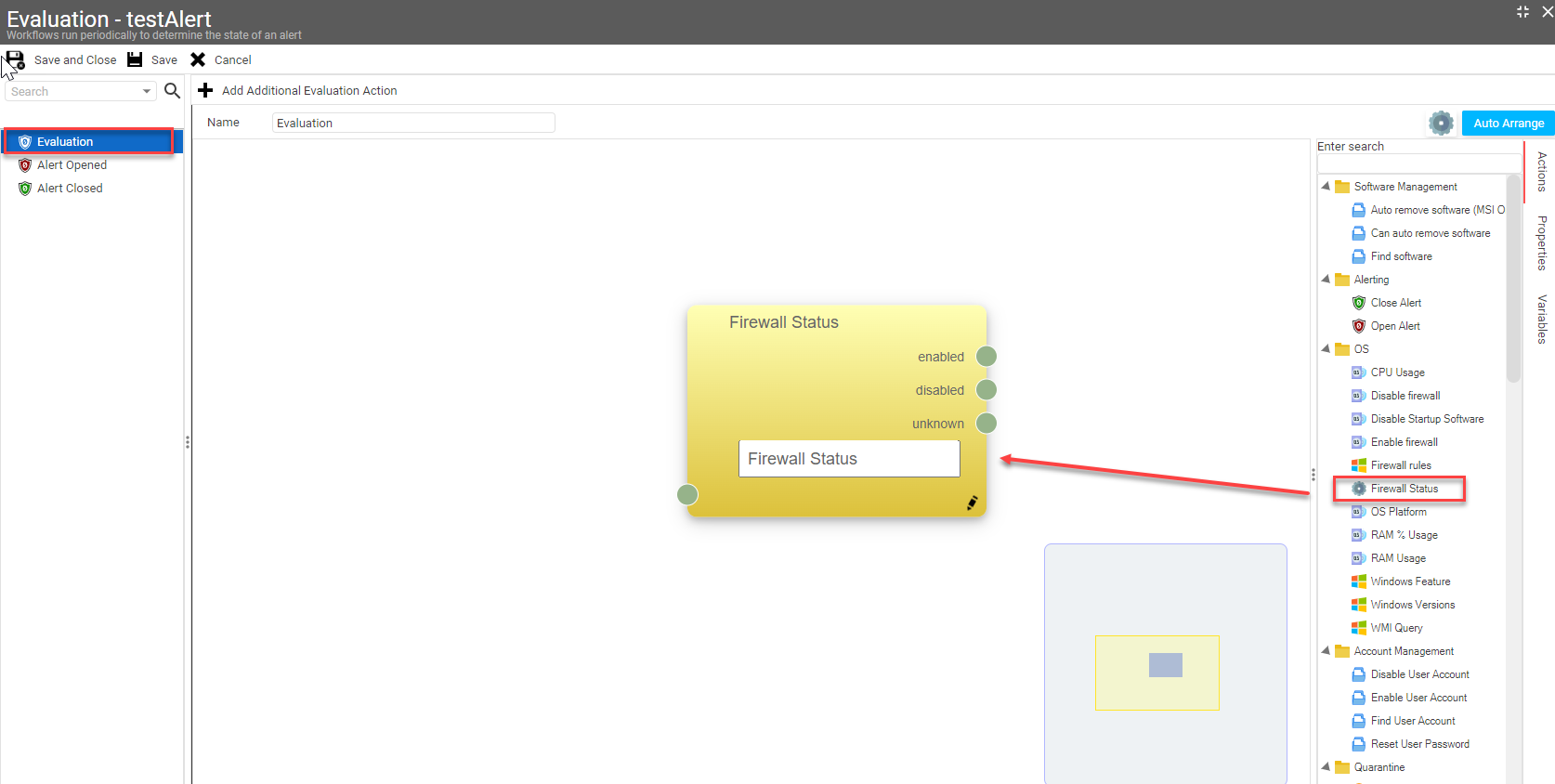This screenshot has width=1555, height=784.
Task: Click the search magnifier icon
Action: tap(172, 91)
